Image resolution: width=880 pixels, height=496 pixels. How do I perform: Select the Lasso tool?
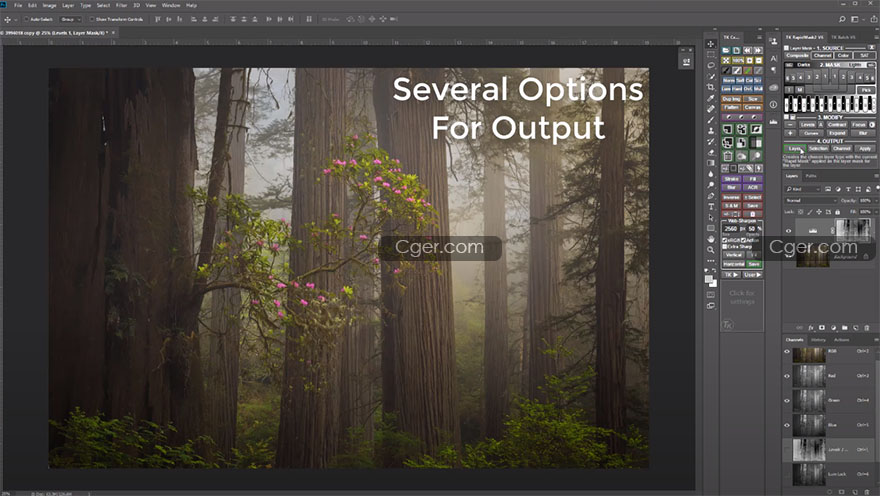711,65
